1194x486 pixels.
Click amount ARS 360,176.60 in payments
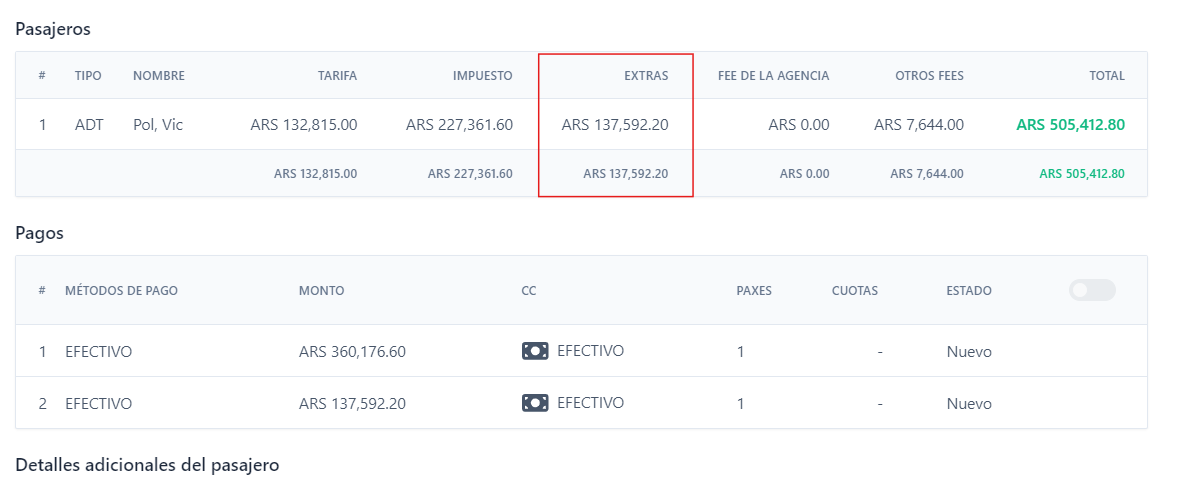pos(352,352)
